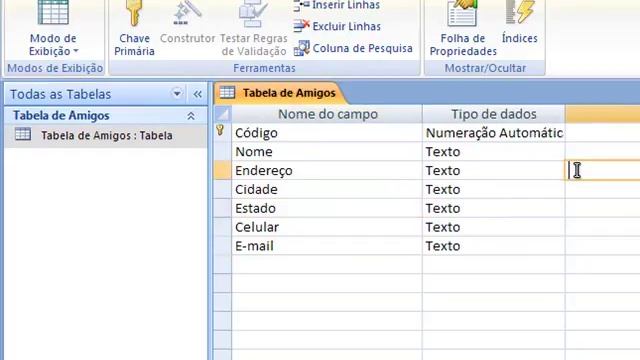This screenshot has width=640, height=360.
Task: Click the Chave Primária key icon
Action: (x=134, y=14)
